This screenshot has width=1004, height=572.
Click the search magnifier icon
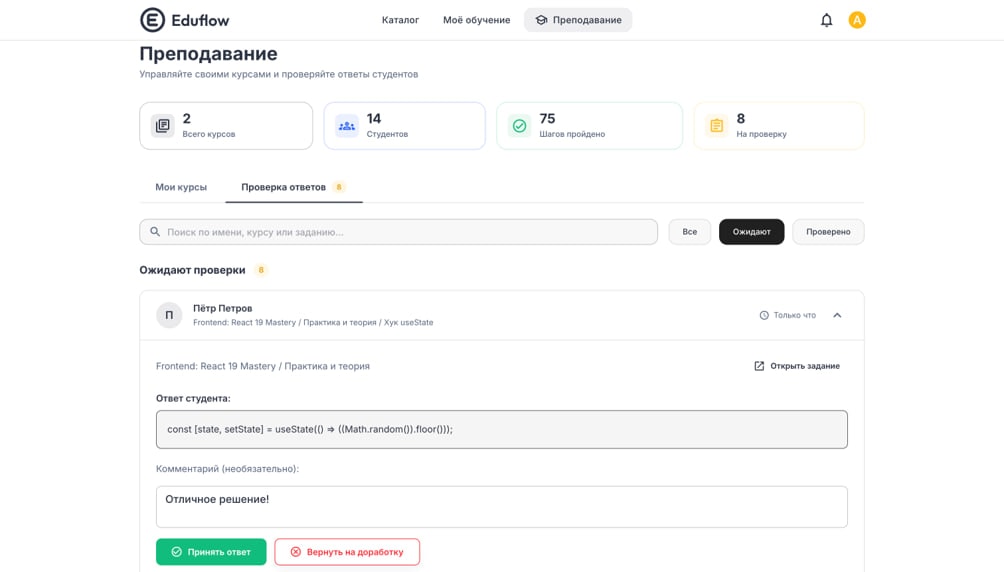[x=155, y=232]
